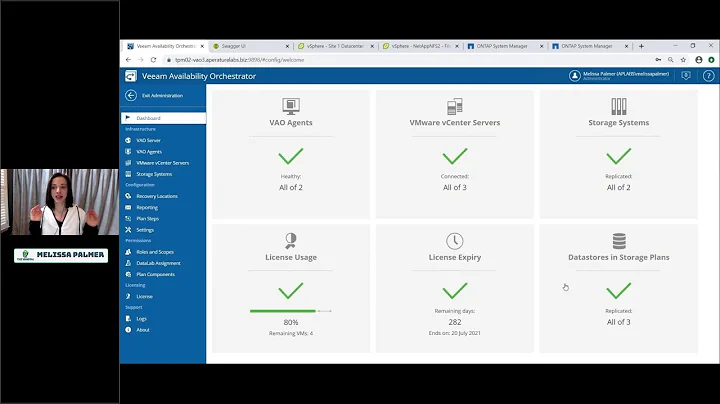
Task: Click the Logs document icon
Action: click(x=128, y=318)
